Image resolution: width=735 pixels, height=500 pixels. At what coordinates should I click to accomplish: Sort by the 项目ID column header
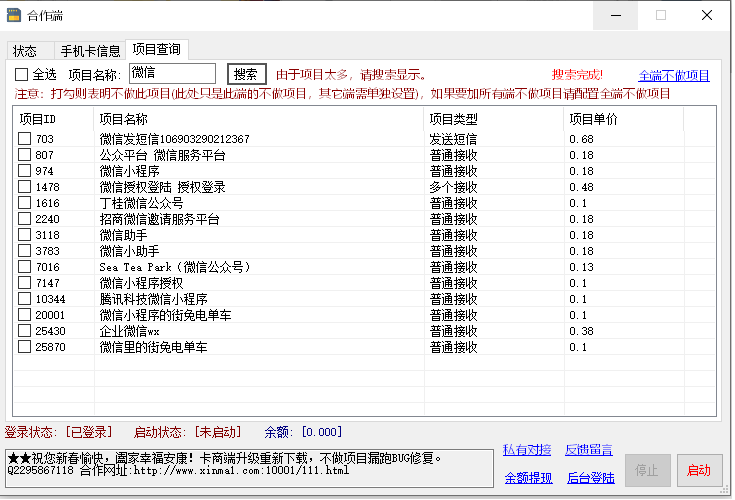53,119
